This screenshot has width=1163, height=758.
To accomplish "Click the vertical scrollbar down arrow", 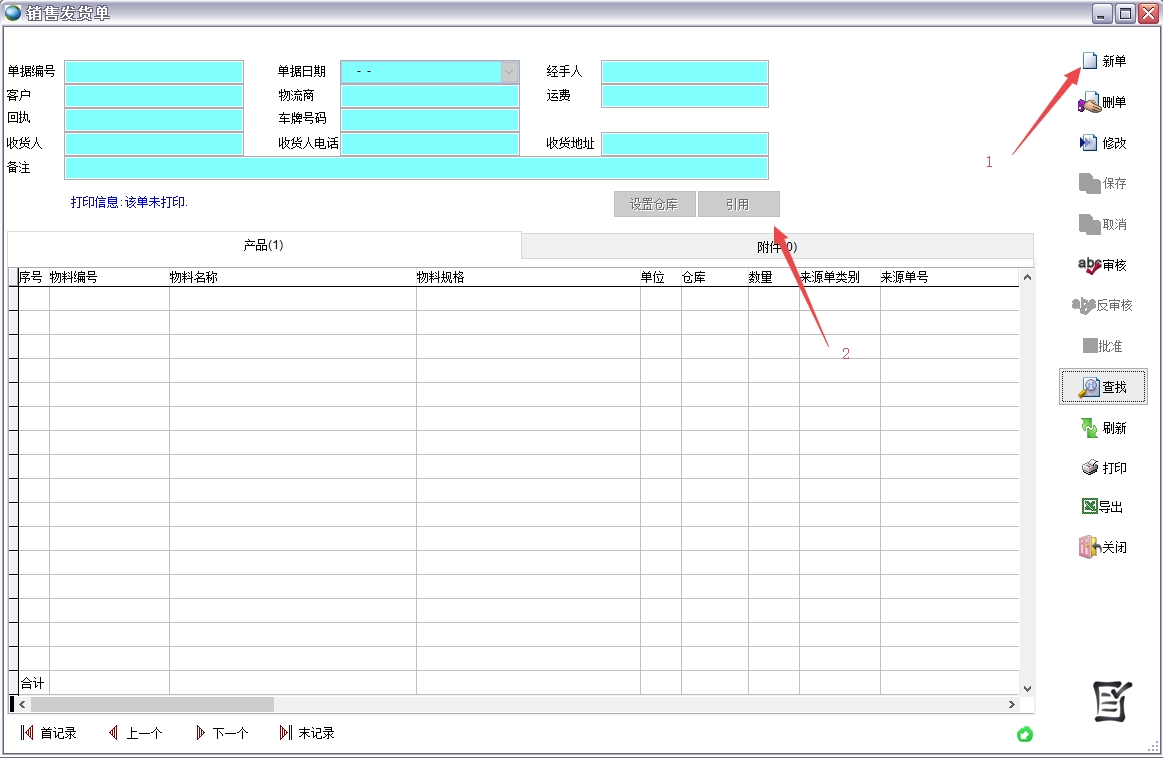I will point(1026,687).
